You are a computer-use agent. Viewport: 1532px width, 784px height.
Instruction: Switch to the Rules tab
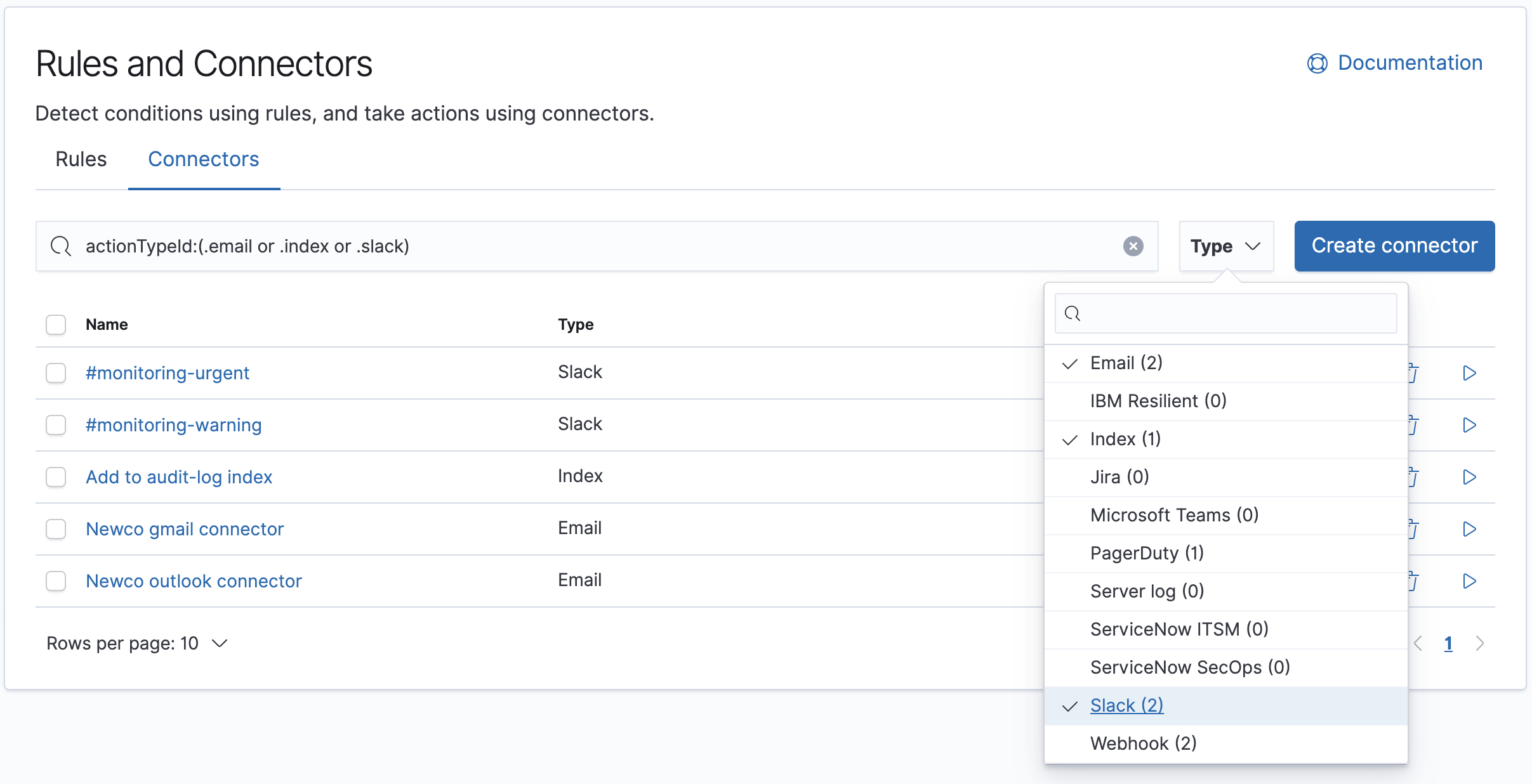click(x=81, y=159)
